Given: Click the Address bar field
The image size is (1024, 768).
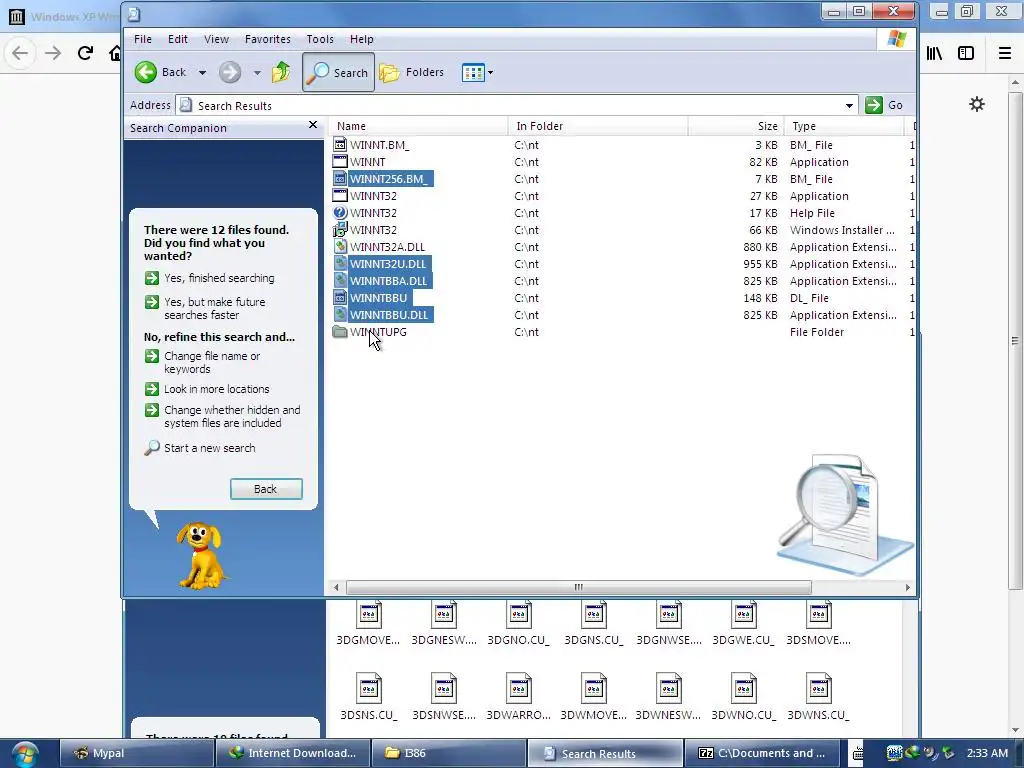Looking at the screenshot, I should click(x=516, y=105).
